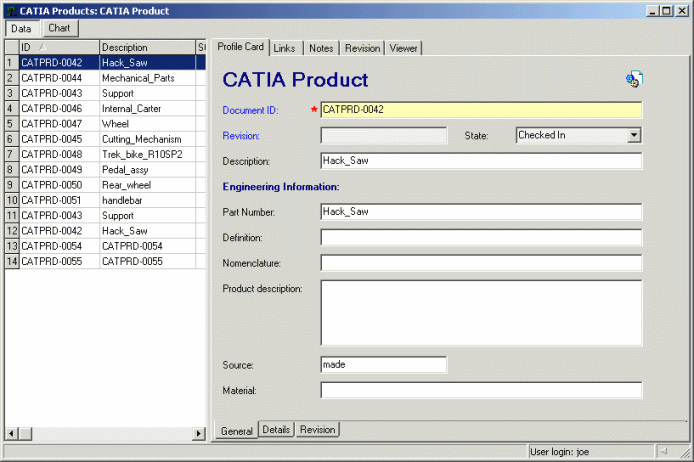Click the CATIA product document icon

click(x=634, y=80)
